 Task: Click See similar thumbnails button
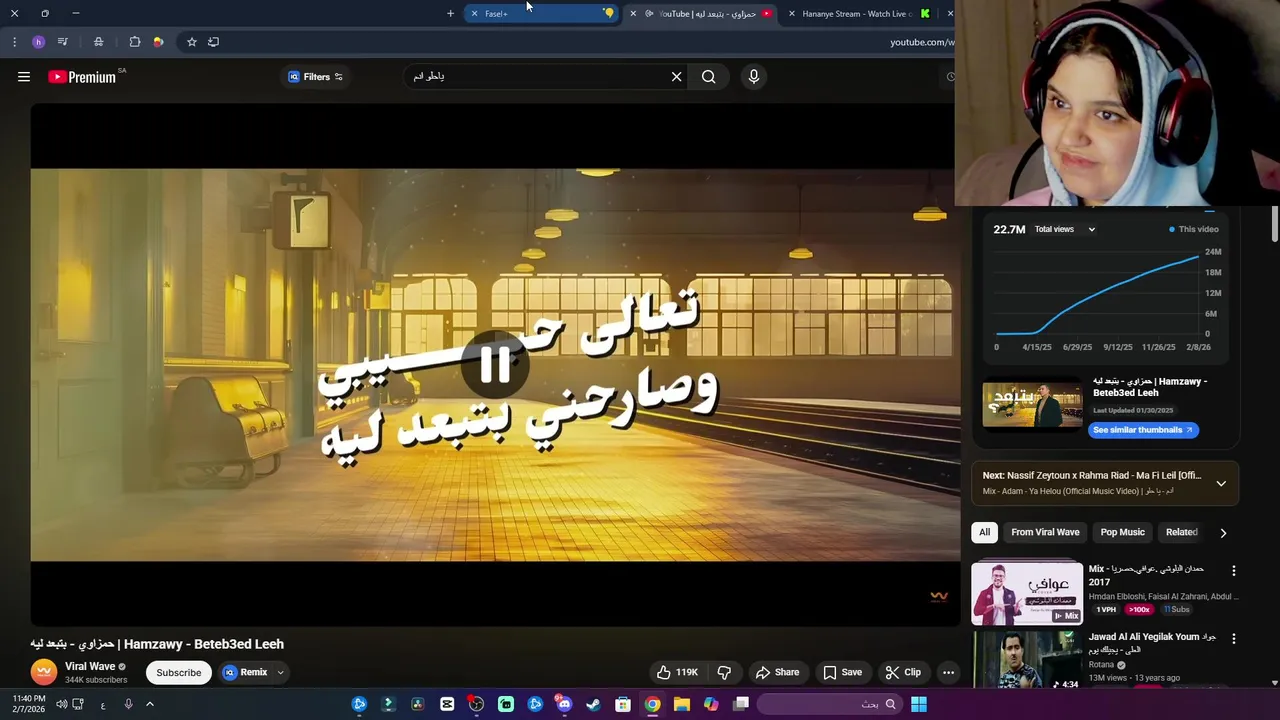click(1143, 430)
